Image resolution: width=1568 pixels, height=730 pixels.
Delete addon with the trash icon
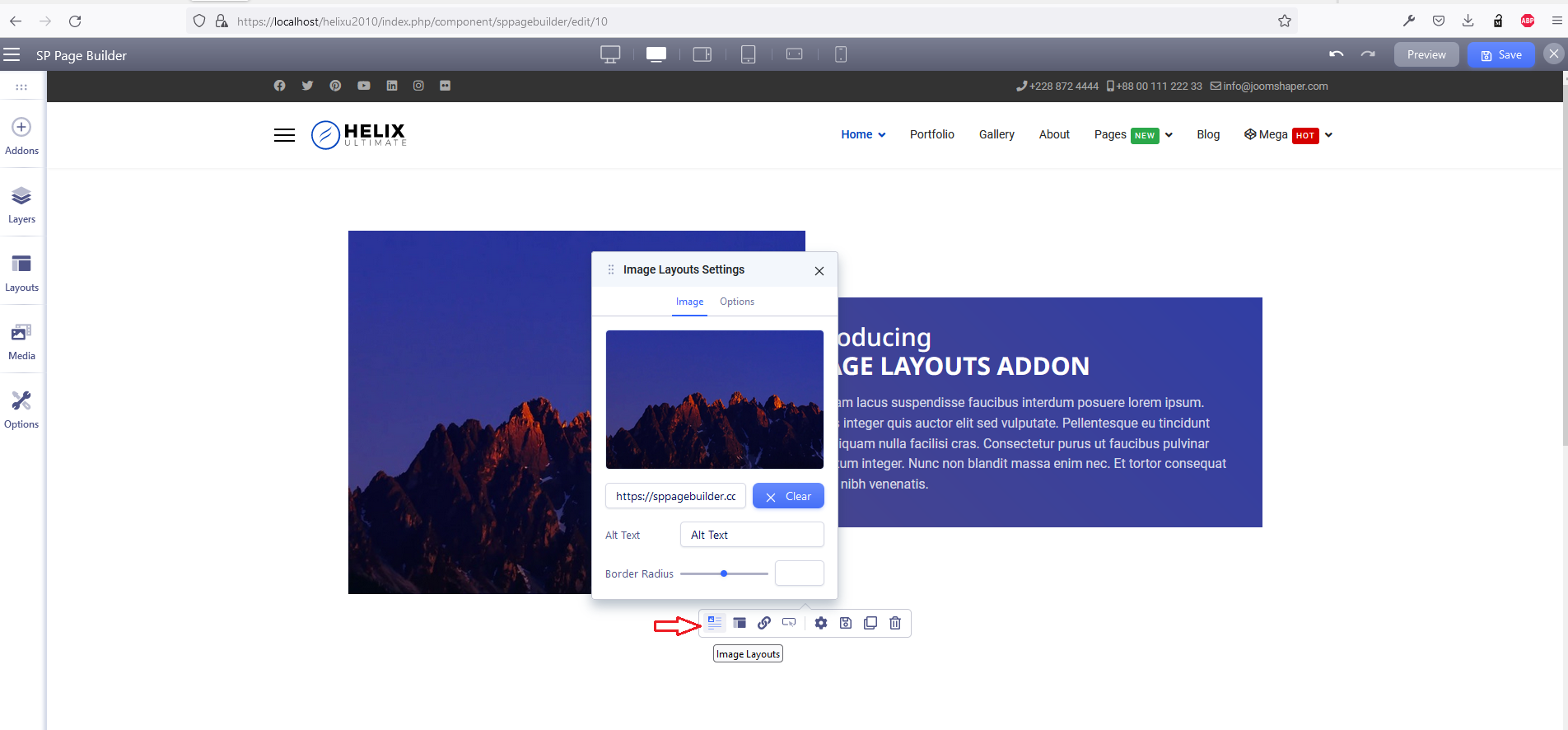pos(895,623)
